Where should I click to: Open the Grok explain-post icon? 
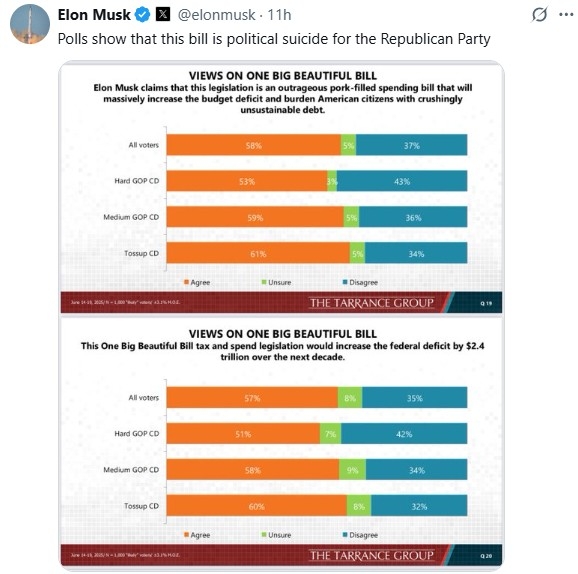[539, 15]
